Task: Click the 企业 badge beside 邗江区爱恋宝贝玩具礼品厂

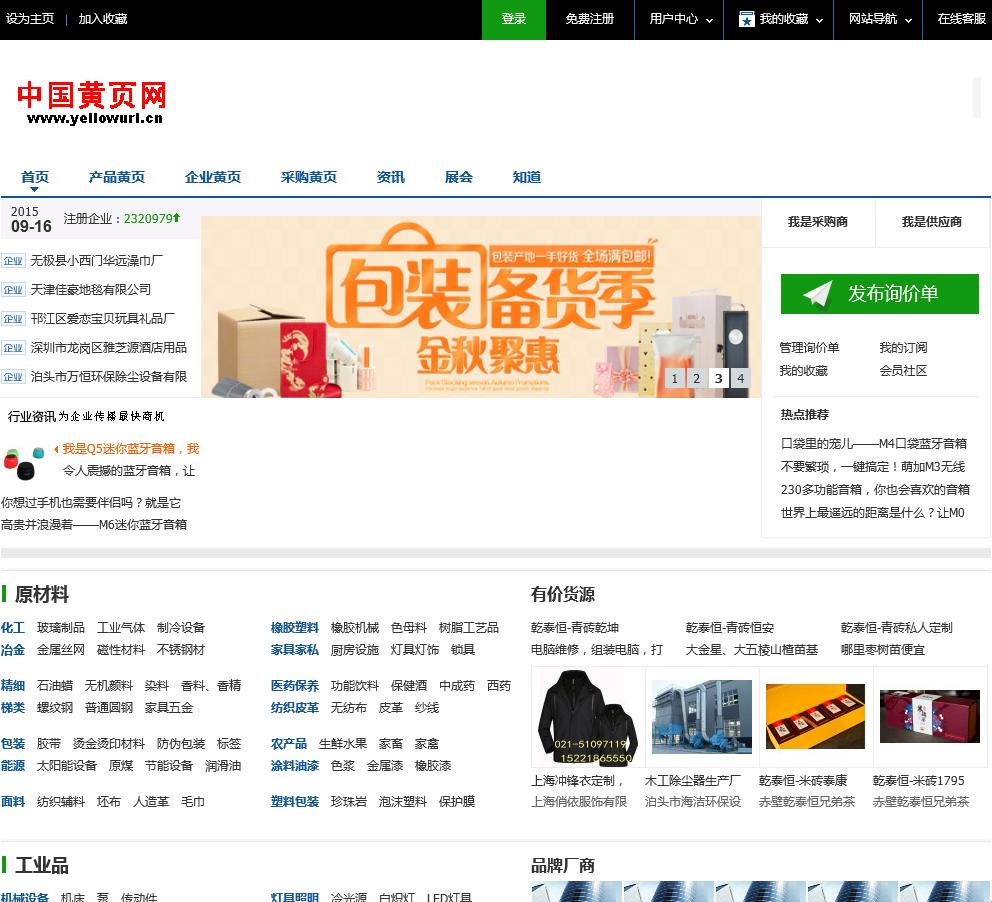Action: pyautogui.click(x=13, y=319)
